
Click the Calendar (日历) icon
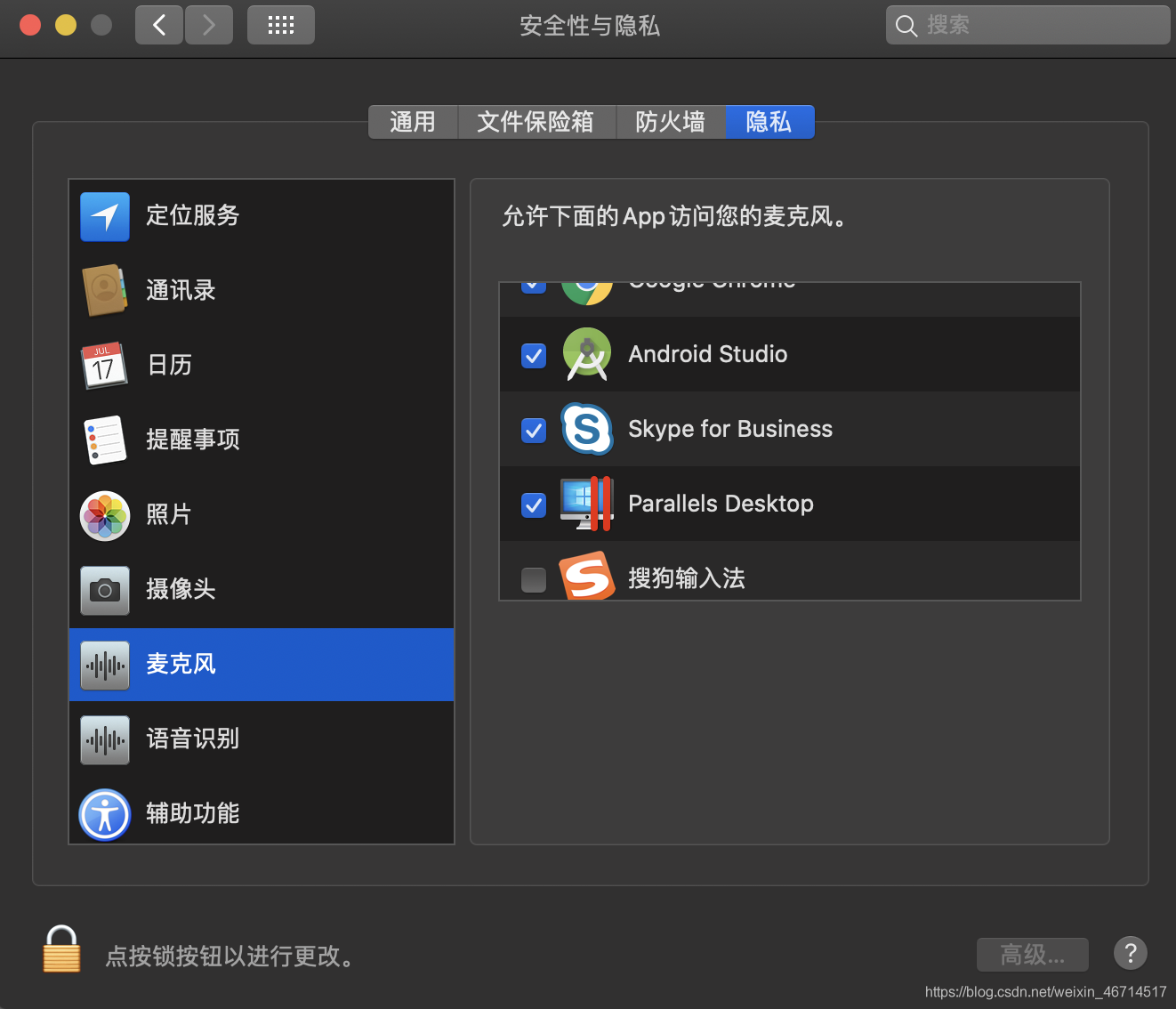click(x=105, y=365)
